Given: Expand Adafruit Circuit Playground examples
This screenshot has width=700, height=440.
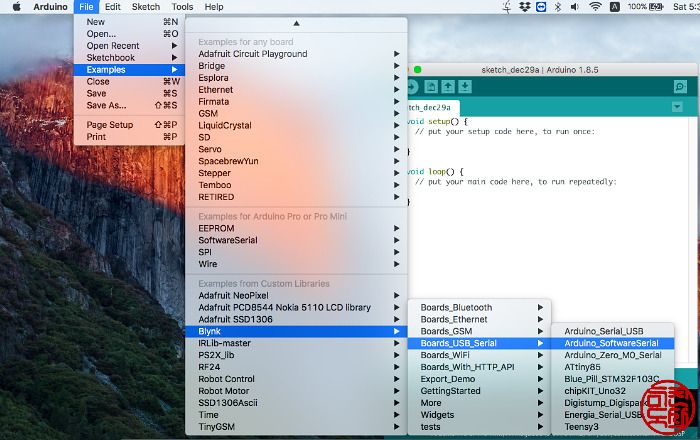Looking at the screenshot, I should (296, 54).
